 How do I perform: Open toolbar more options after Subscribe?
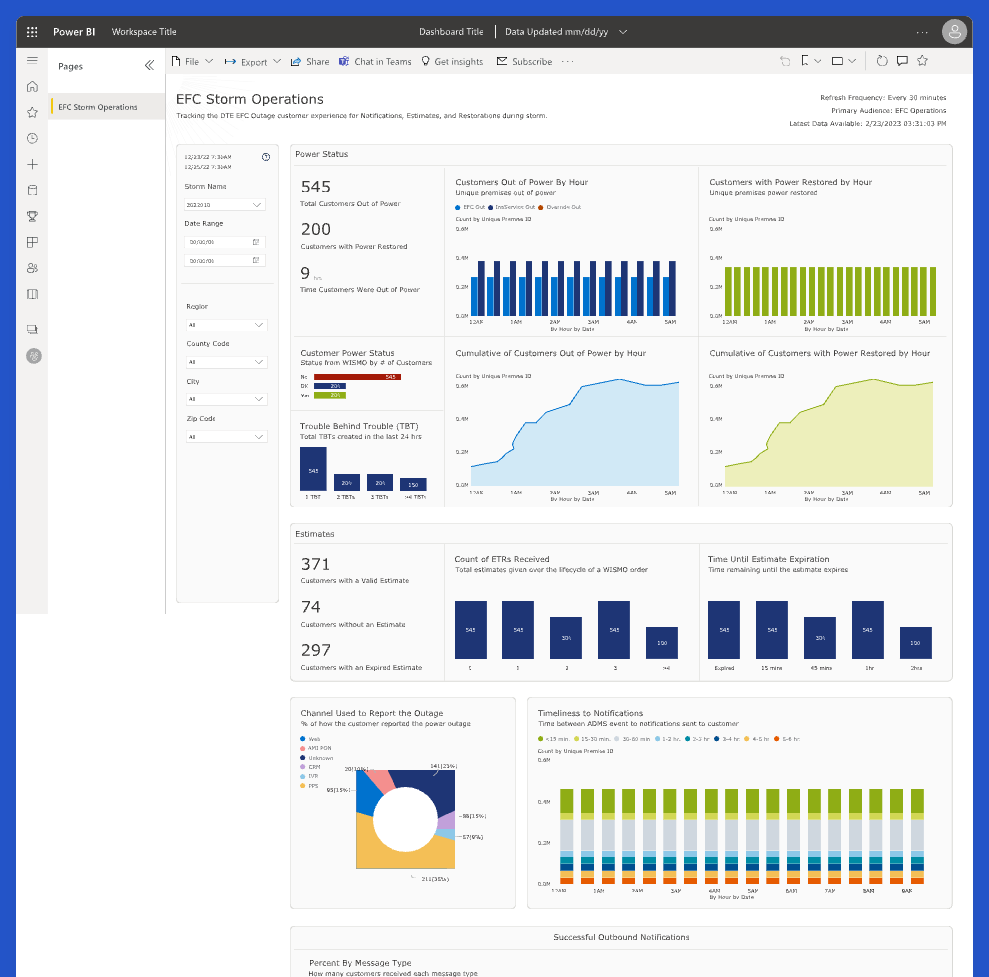click(567, 61)
